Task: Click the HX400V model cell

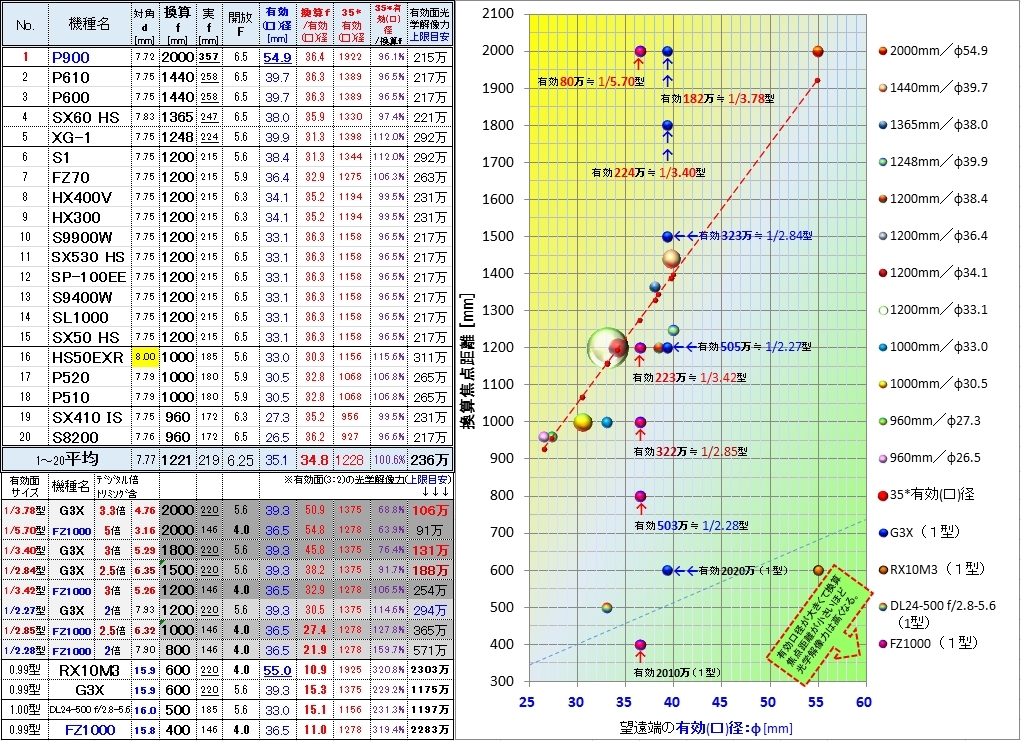Action: [89, 197]
